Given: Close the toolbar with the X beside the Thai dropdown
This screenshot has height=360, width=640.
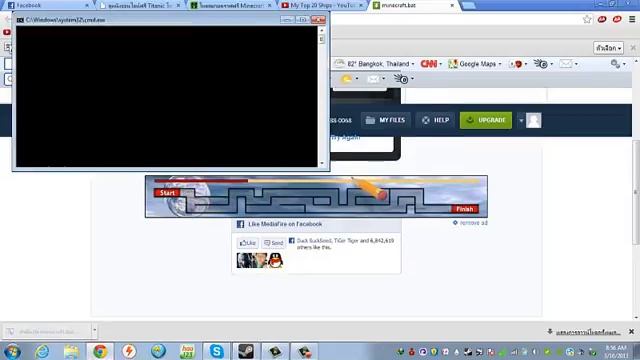Looking at the screenshot, I should pyautogui.click(x=633, y=48).
